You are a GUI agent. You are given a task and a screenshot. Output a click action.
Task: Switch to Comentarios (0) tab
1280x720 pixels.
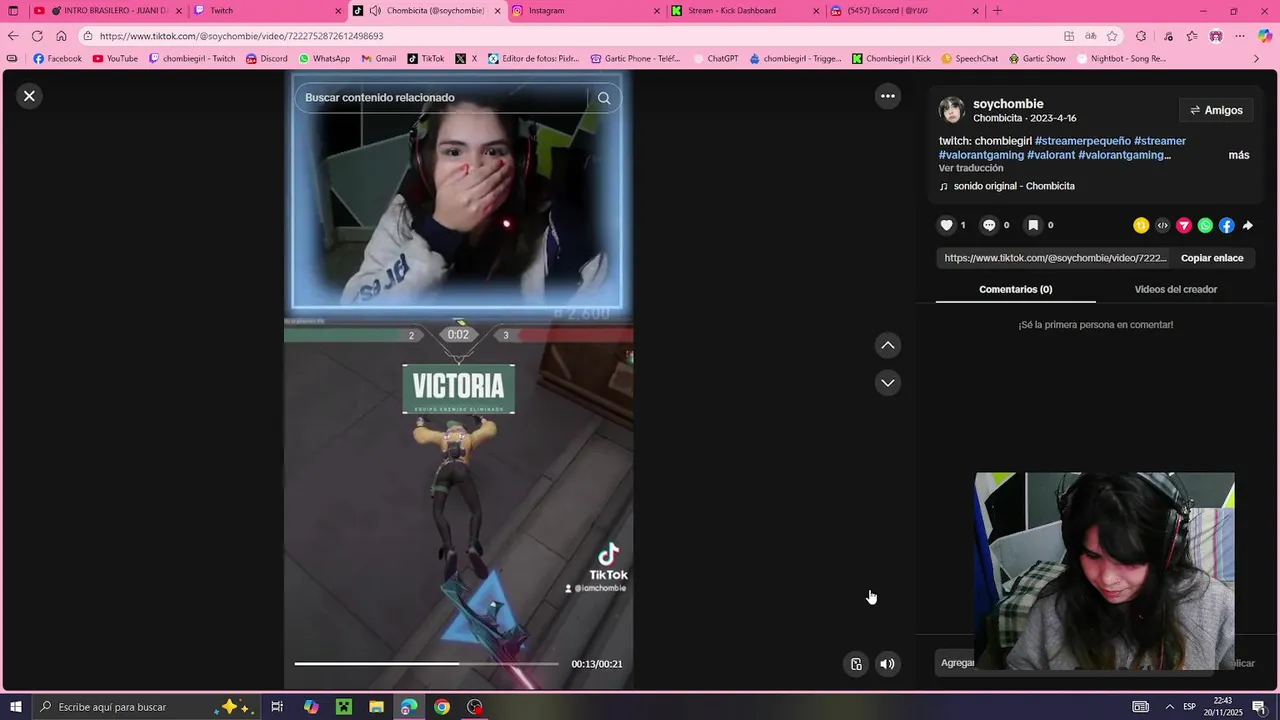1016,289
